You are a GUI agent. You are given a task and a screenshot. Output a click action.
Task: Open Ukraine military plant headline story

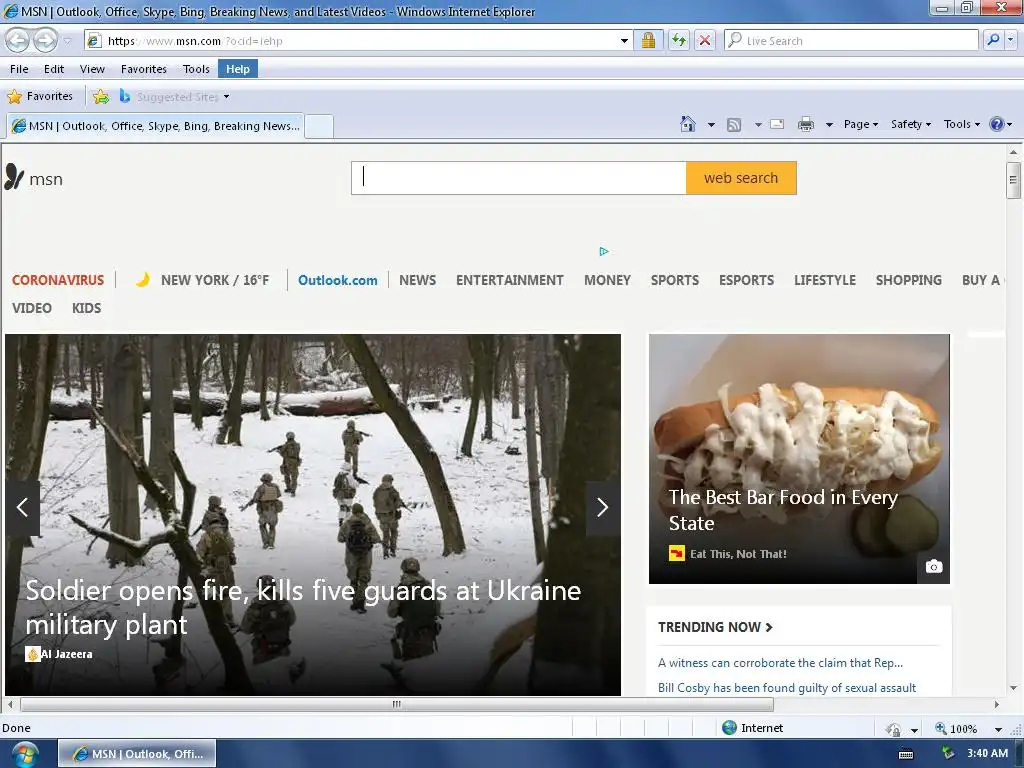pyautogui.click(x=303, y=607)
